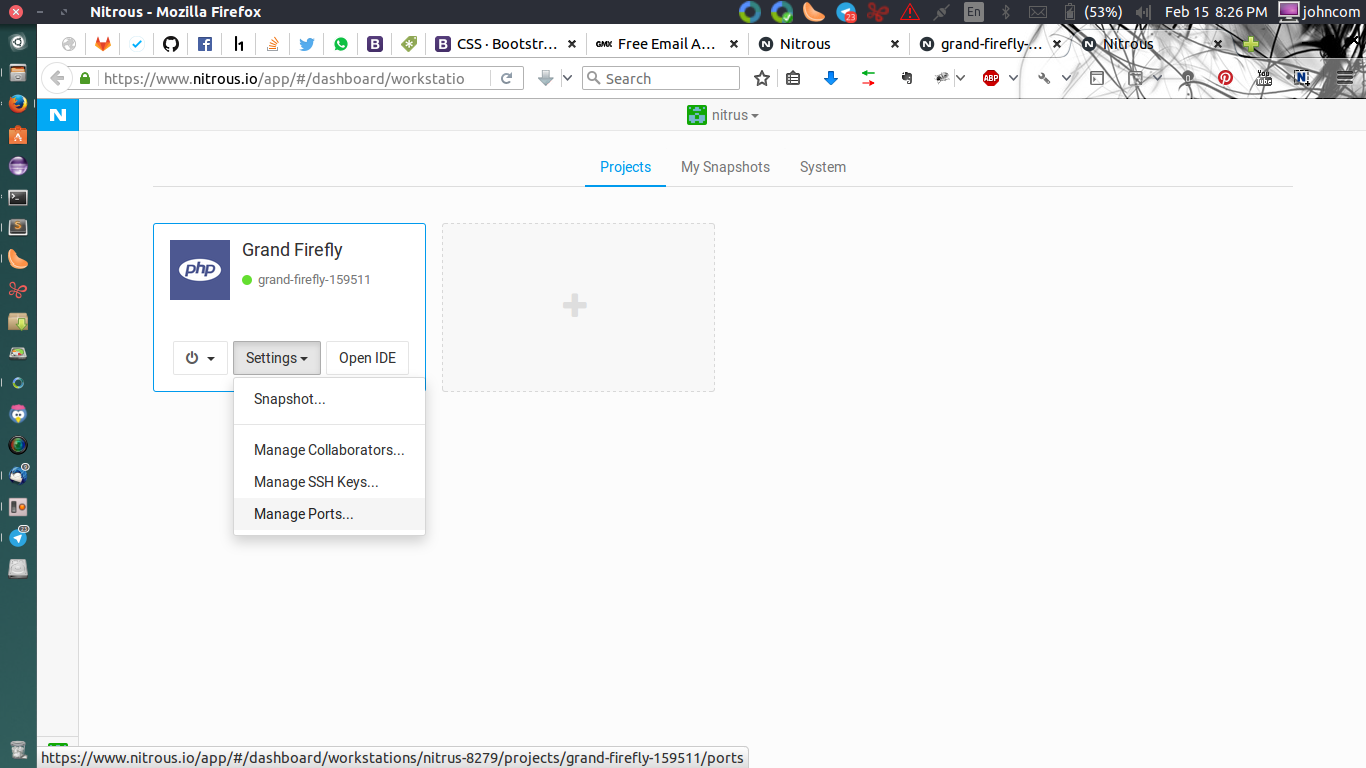Viewport: 1366px width, 768px height.
Task: Click the YouTube toolbar icon
Action: [x=1264, y=78]
